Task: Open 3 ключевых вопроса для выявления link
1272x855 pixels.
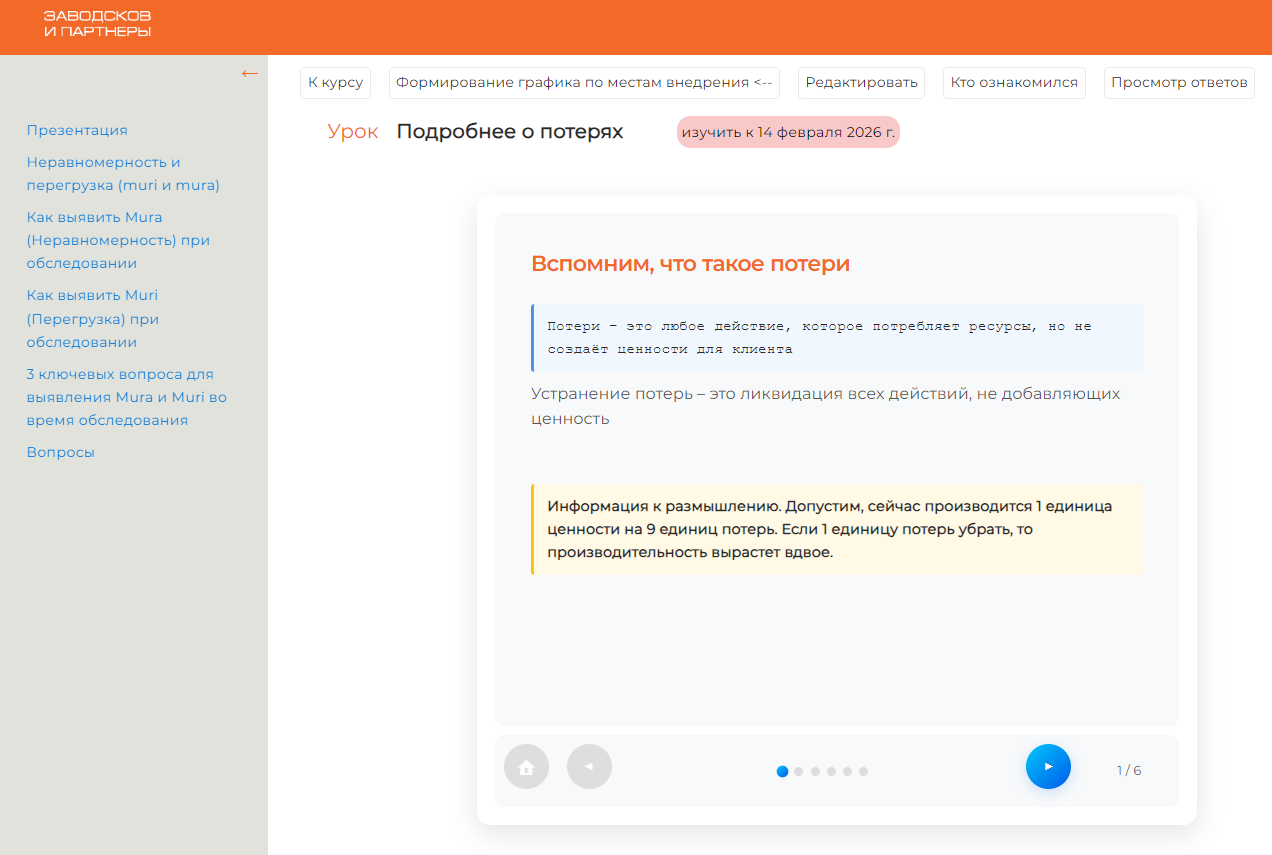Action: 127,397
